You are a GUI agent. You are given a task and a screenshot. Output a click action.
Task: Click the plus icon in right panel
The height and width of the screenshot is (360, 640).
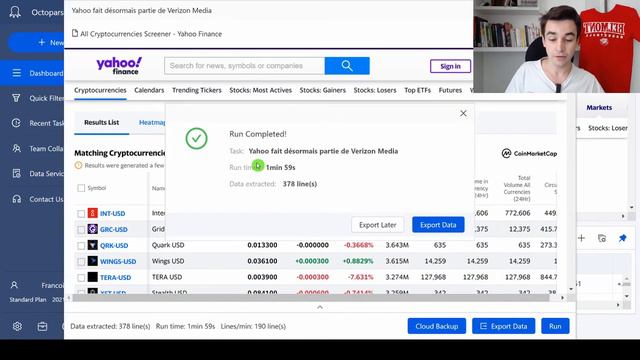[582, 238]
